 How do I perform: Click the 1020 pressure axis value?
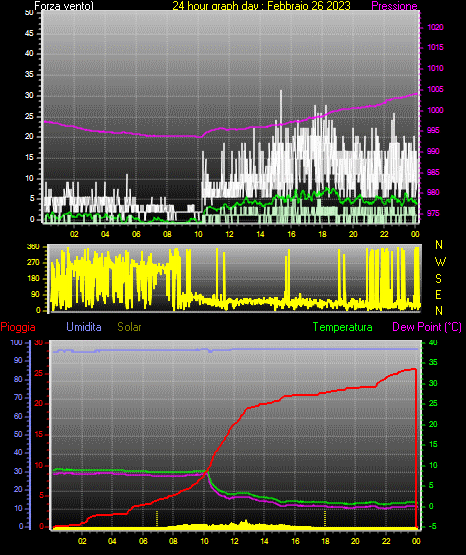436,27
